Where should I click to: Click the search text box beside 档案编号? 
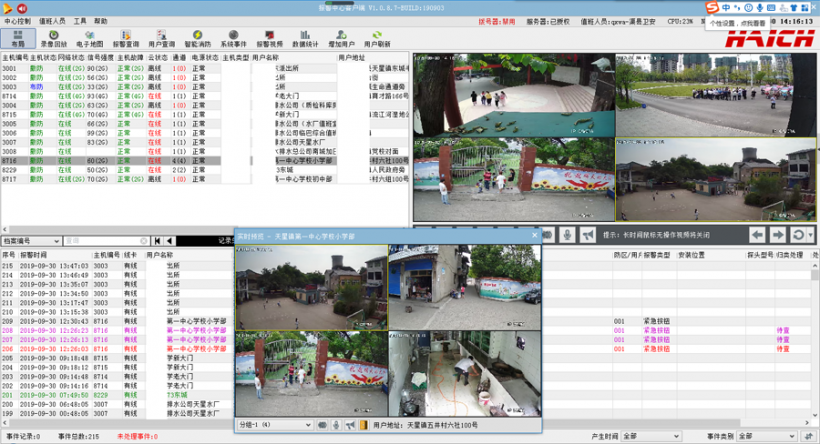pos(100,241)
